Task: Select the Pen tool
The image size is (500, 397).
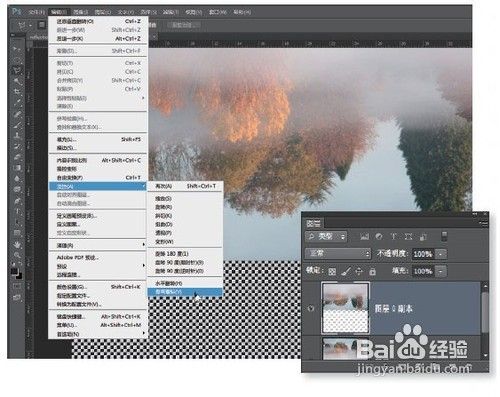Action: 17,200
